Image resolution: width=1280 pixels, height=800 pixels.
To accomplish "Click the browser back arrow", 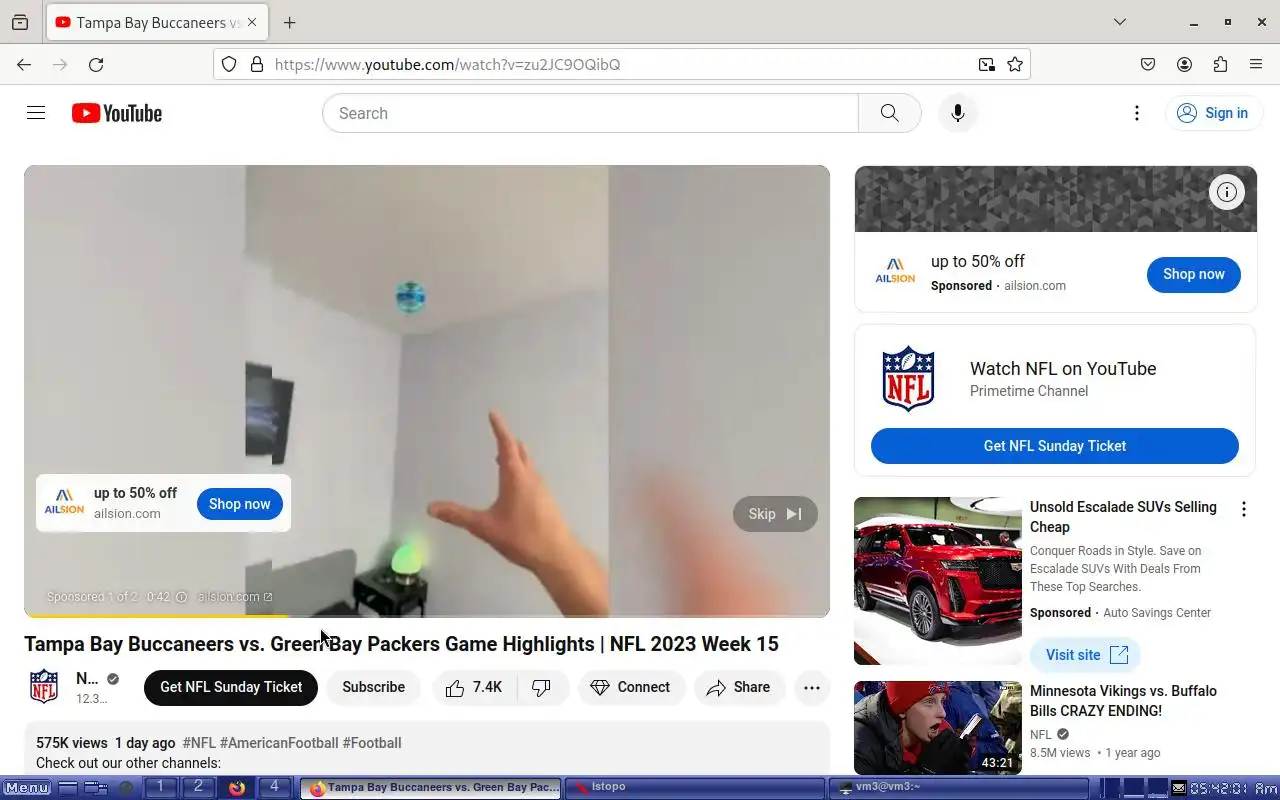I will 24,64.
